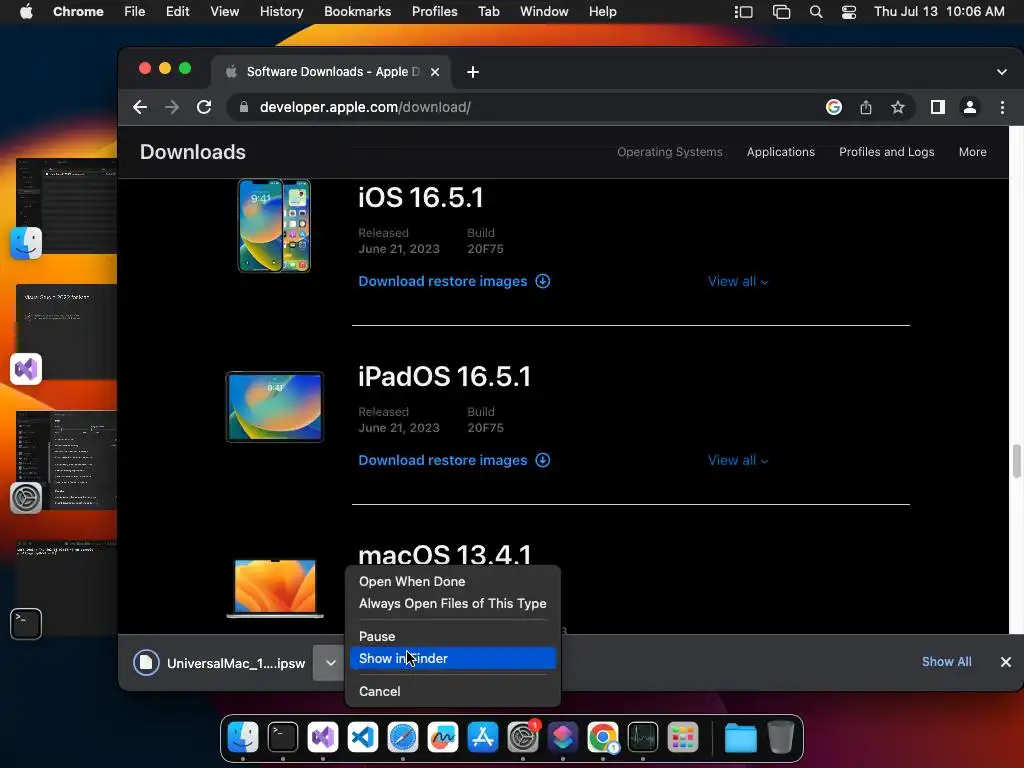Viewport: 1024px width, 768px height.
Task: Reload the developer.apple.com page
Action: (204, 107)
